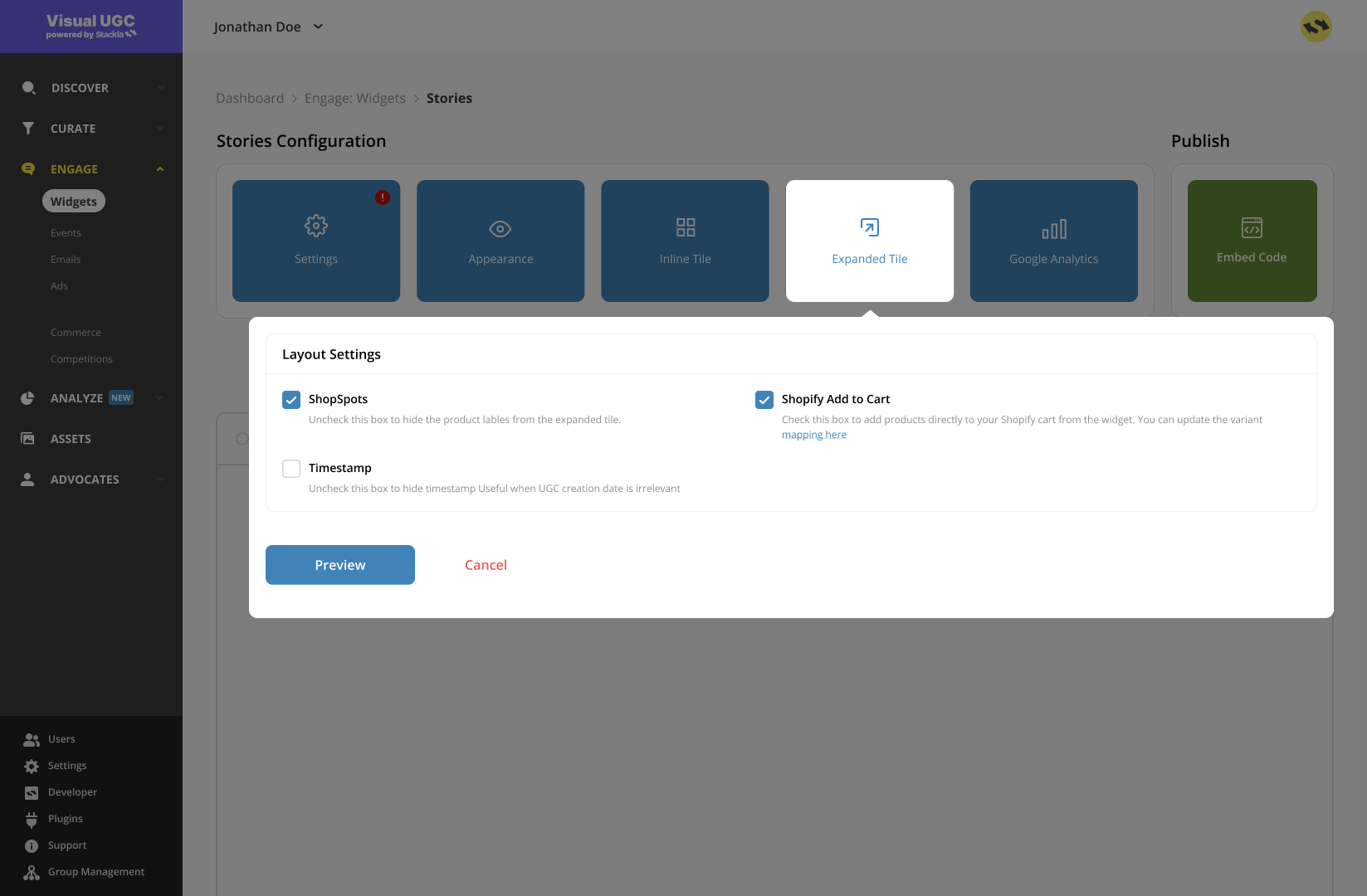Image resolution: width=1367 pixels, height=896 pixels.
Task: Open the Embed Code tile
Action: click(x=1252, y=241)
